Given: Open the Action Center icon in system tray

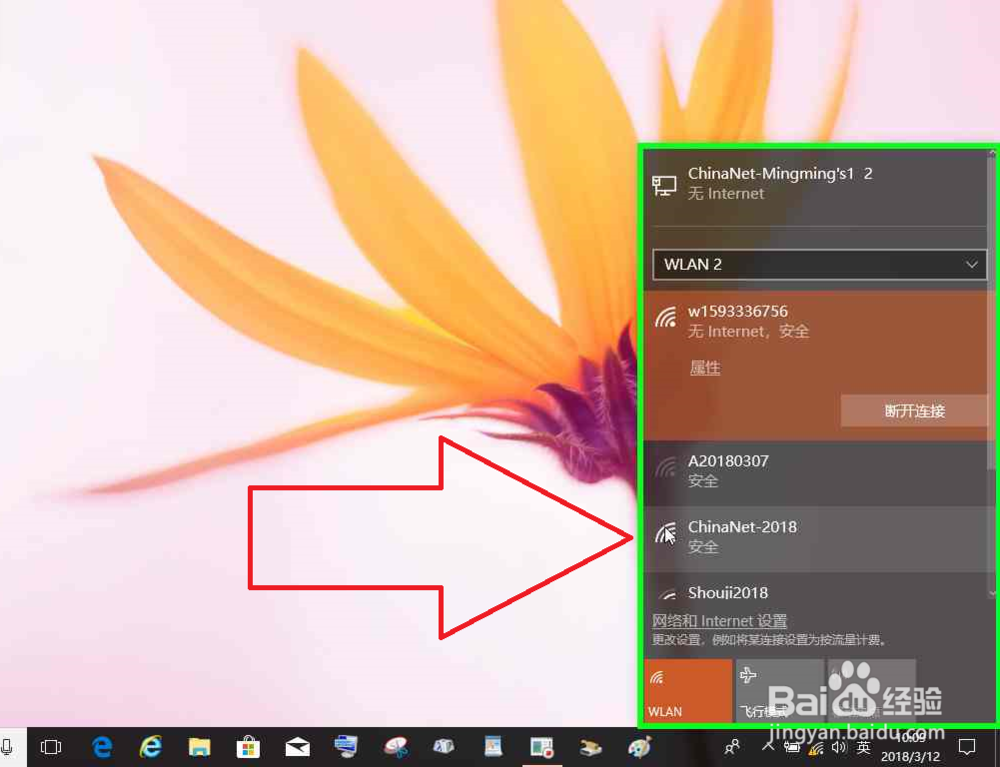Looking at the screenshot, I should click(x=966, y=747).
